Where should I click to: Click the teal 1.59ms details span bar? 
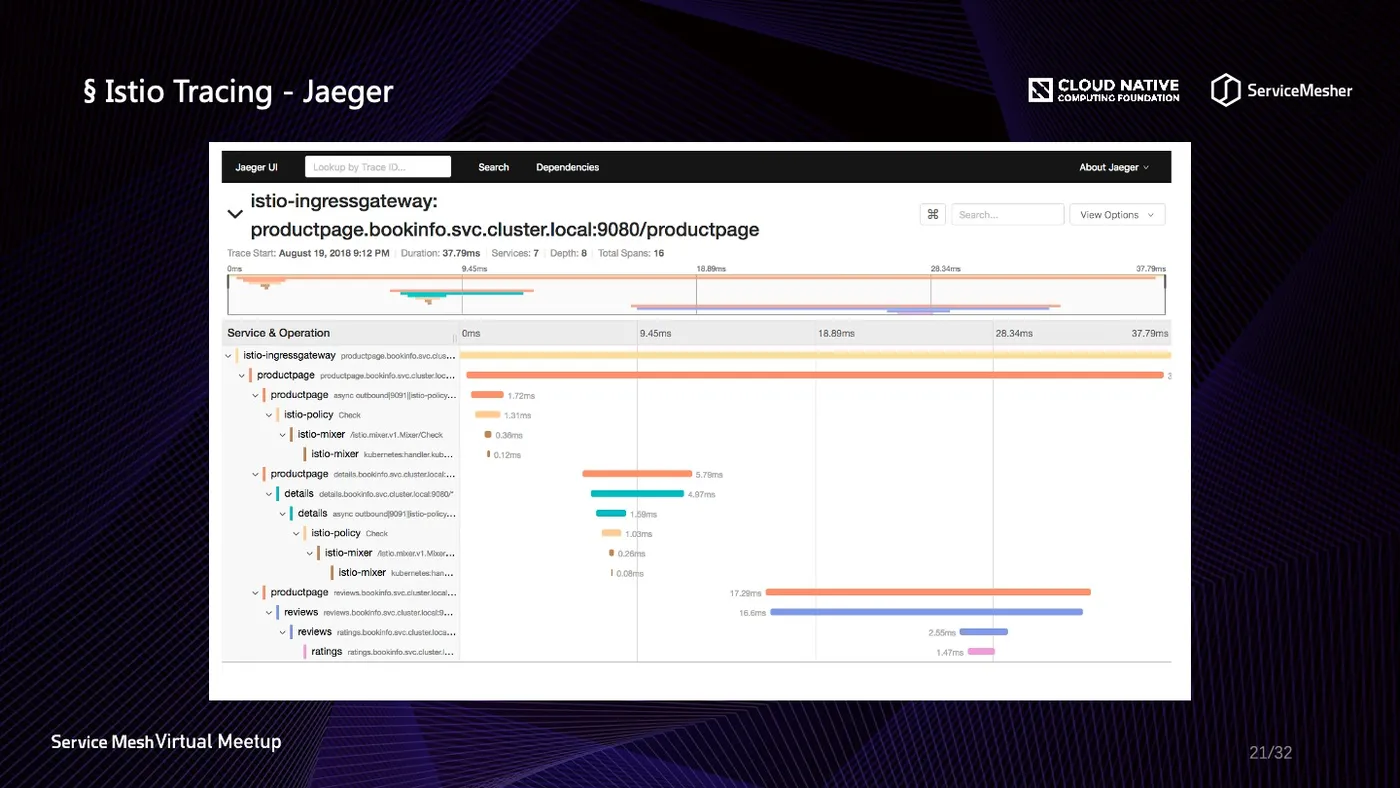[611, 514]
